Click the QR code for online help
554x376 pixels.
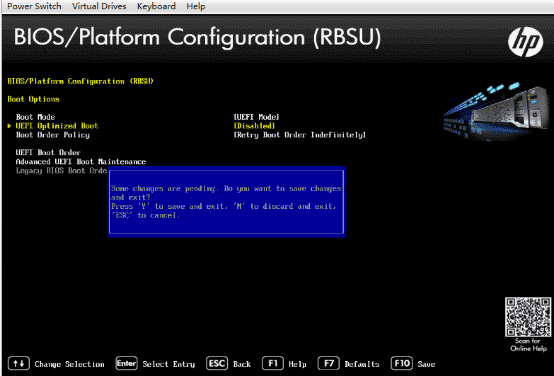tap(528, 317)
